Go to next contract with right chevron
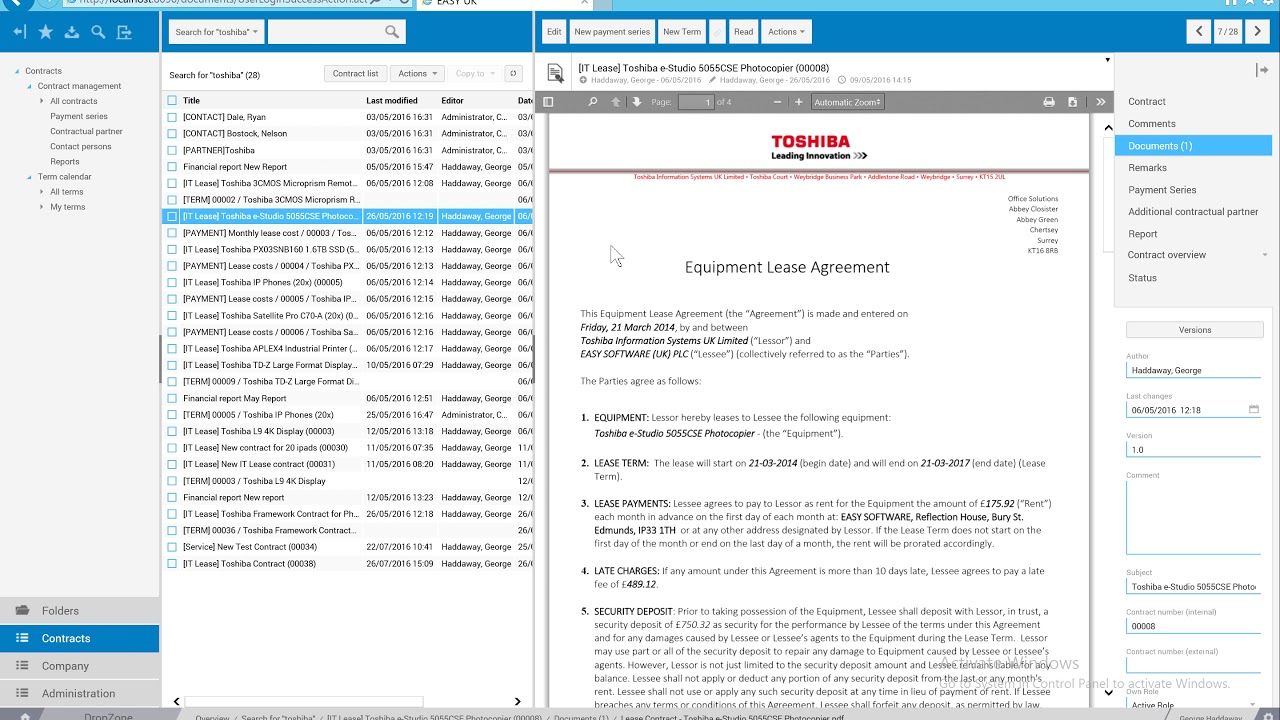Screen dimensions: 1280x720 (x=1258, y=32)
